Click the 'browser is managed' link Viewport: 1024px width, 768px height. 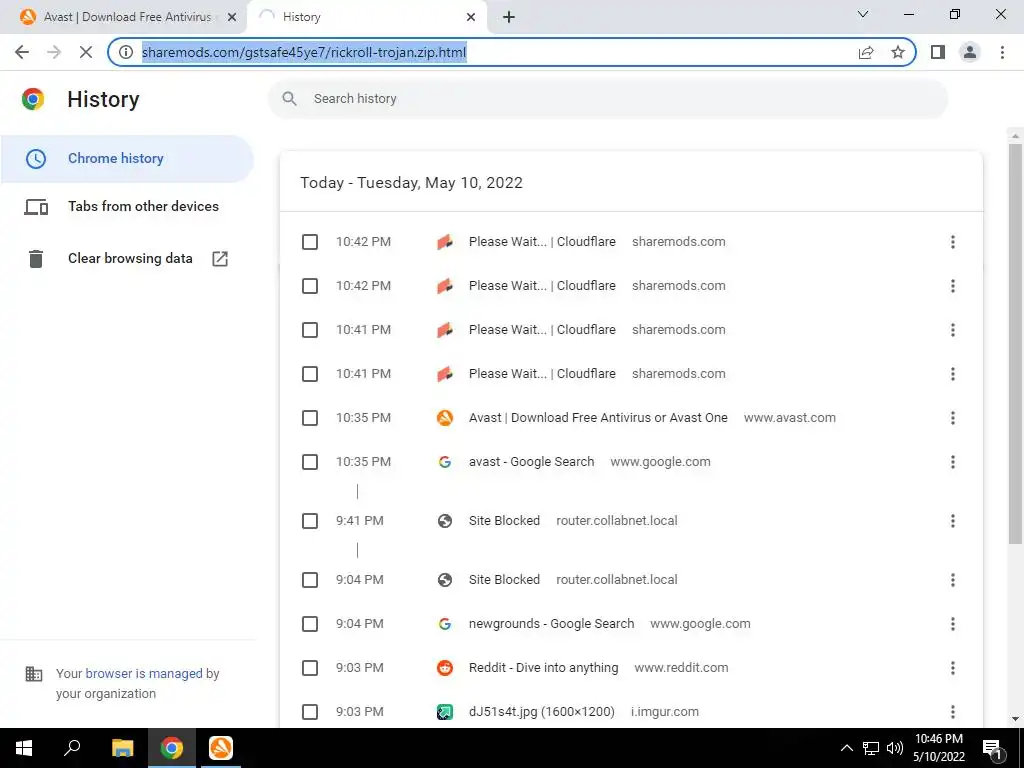point(144,673)
